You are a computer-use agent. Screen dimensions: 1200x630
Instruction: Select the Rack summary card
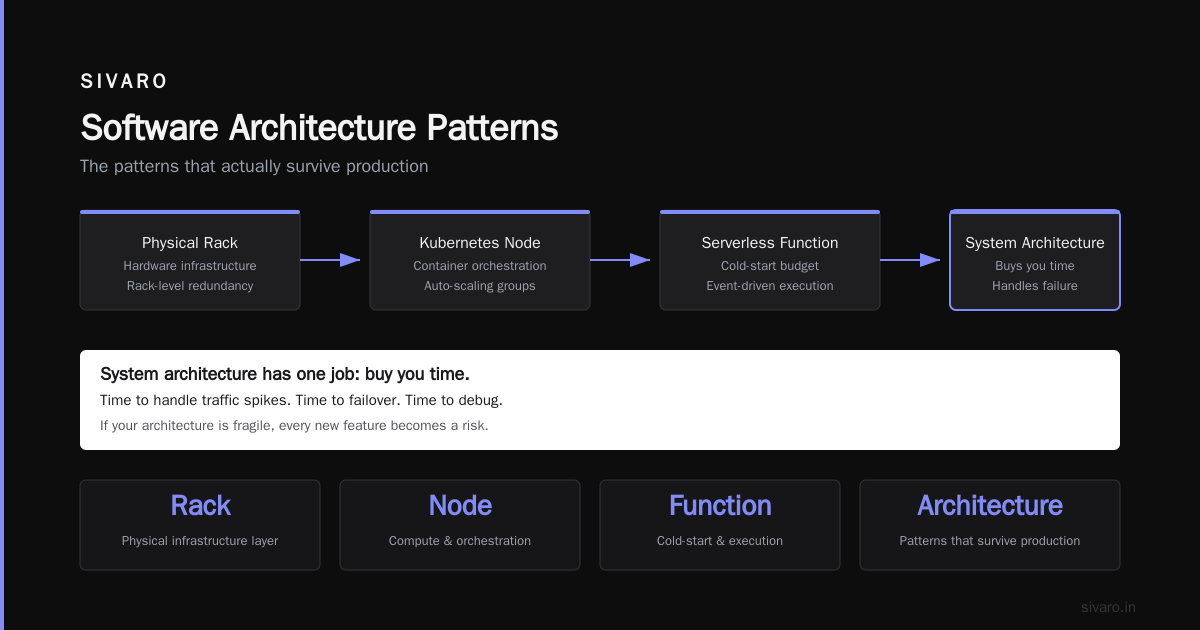[200, 525]
